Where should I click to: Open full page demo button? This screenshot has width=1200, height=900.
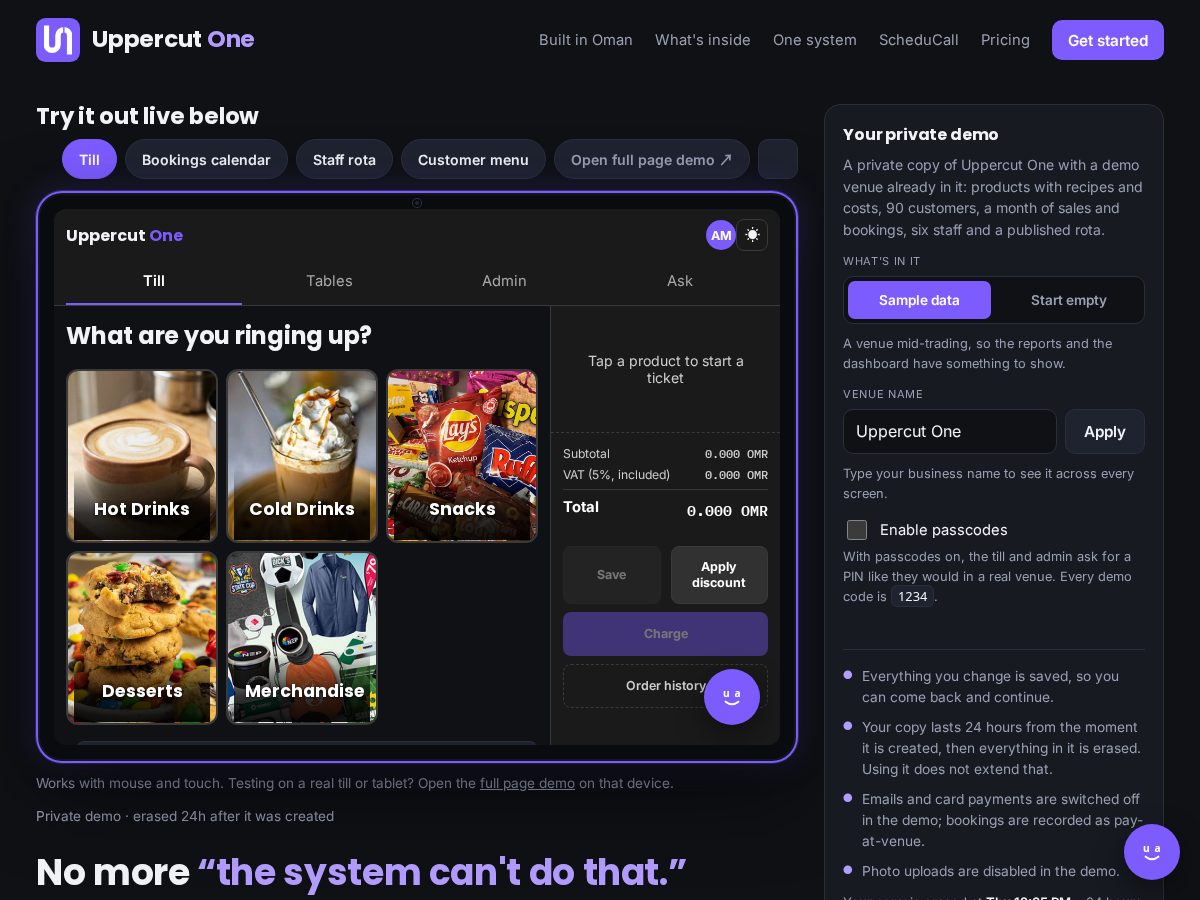(x=652, y=159)
